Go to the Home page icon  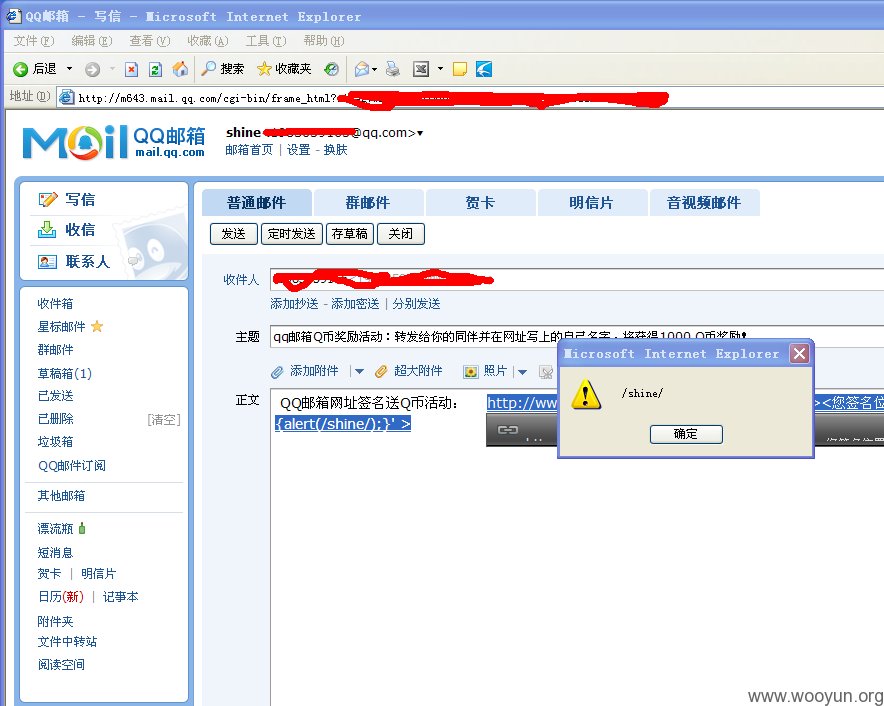click(x=180, y=69)
